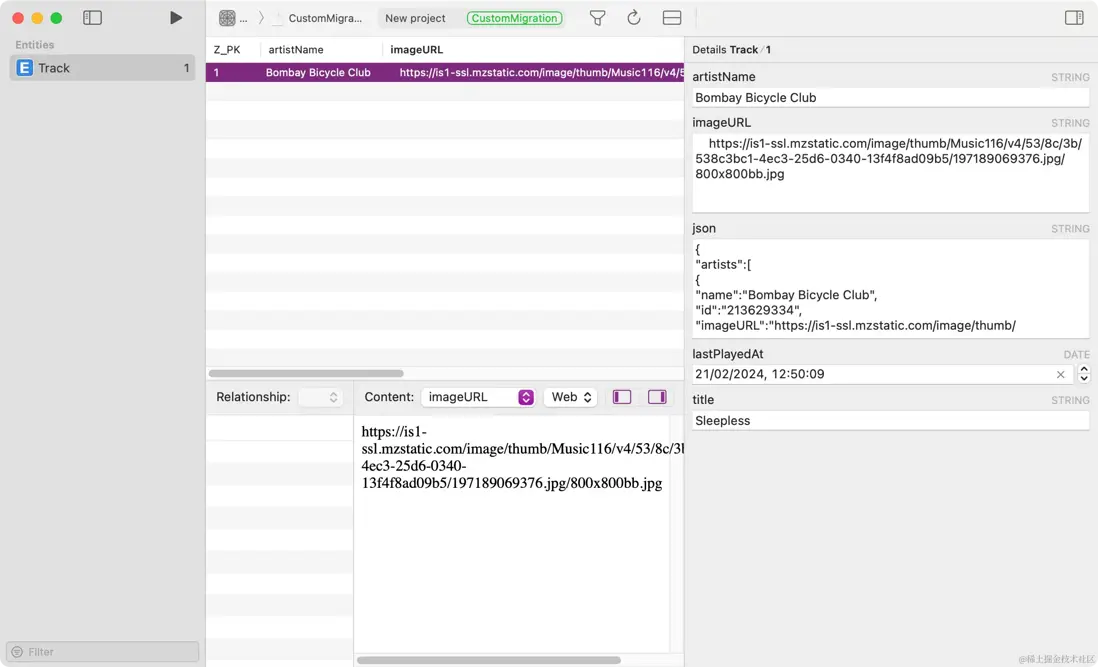Clear the lastPlayedAt date with X
Screen dimensions: 1098x667
pyautogui.click(x=1060, y=375)
